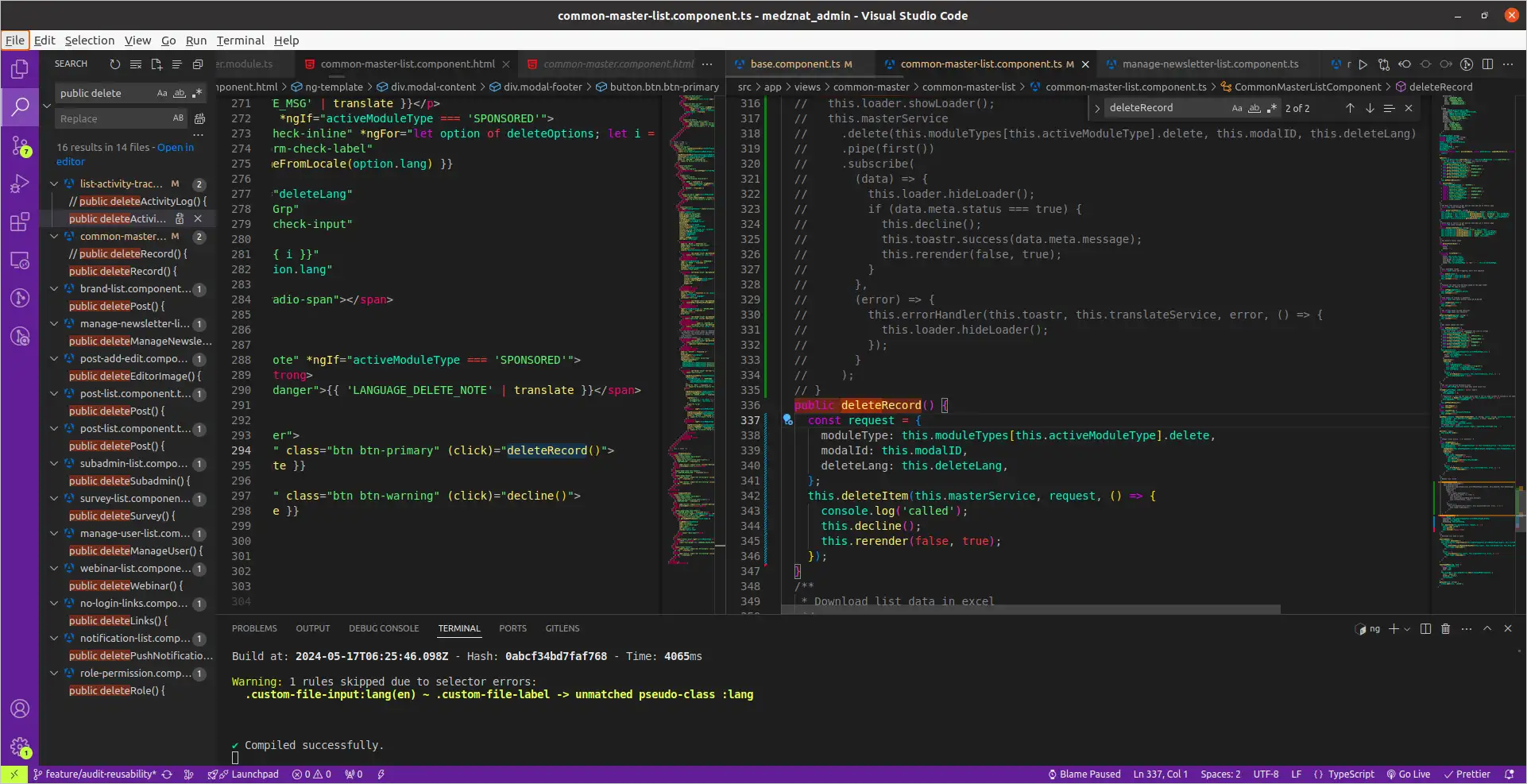Collapse the webinar-list.compone… results group
The width and height of the screenshot is (1527, 784).
coord(54,568)
